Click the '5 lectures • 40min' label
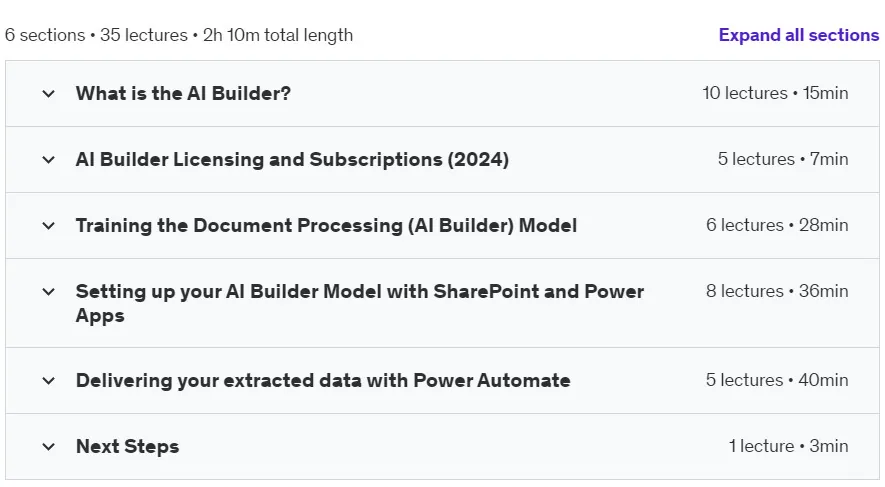 tap(777, 380)
